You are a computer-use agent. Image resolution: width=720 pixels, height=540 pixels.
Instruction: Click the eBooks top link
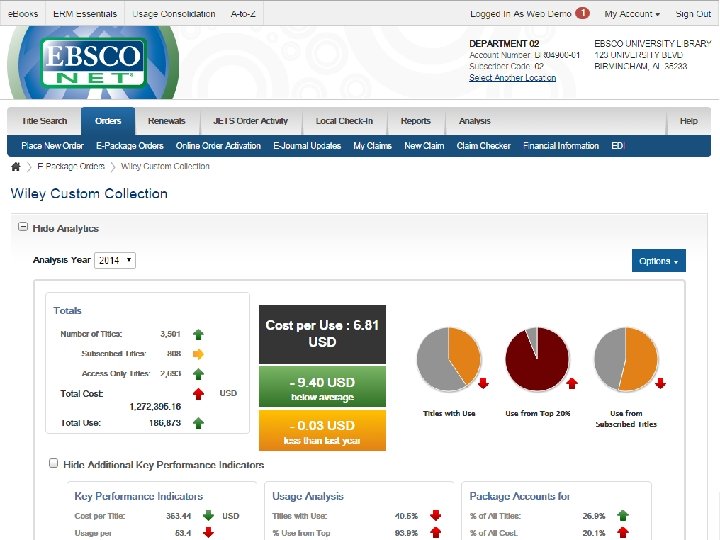(x=23, y=14)
